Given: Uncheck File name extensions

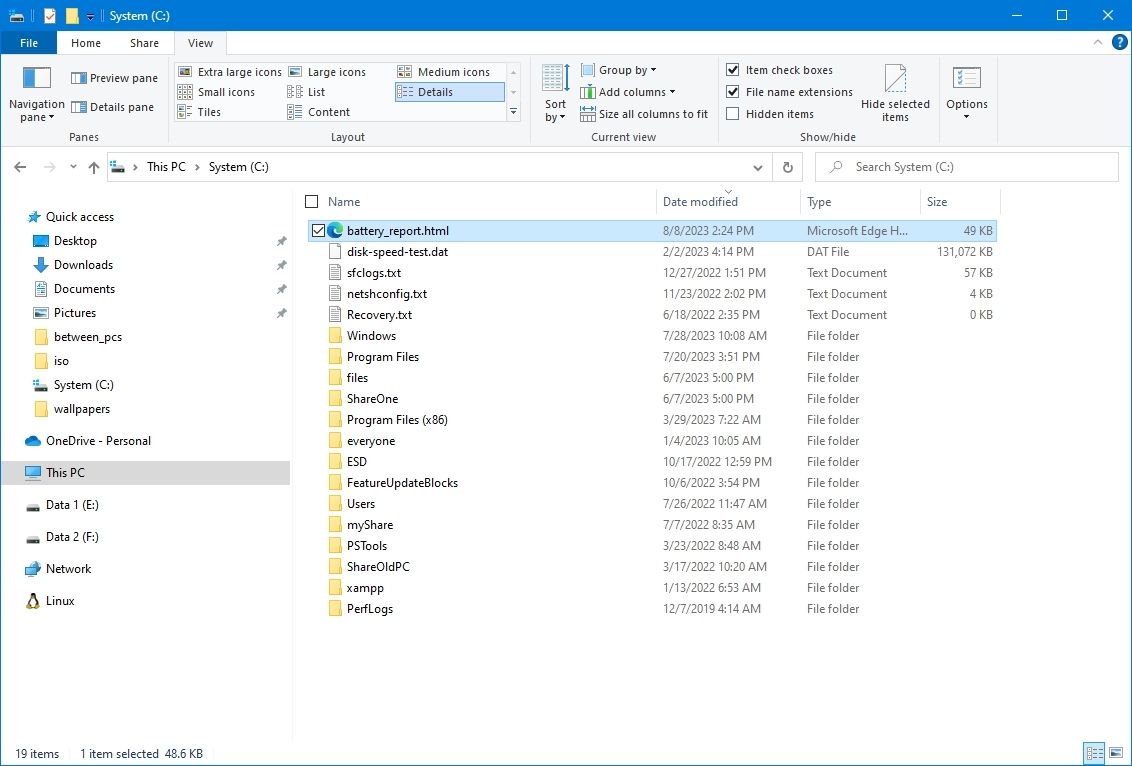Looking at the screenshot, I should pyautogui.click(x=733, y=91).
